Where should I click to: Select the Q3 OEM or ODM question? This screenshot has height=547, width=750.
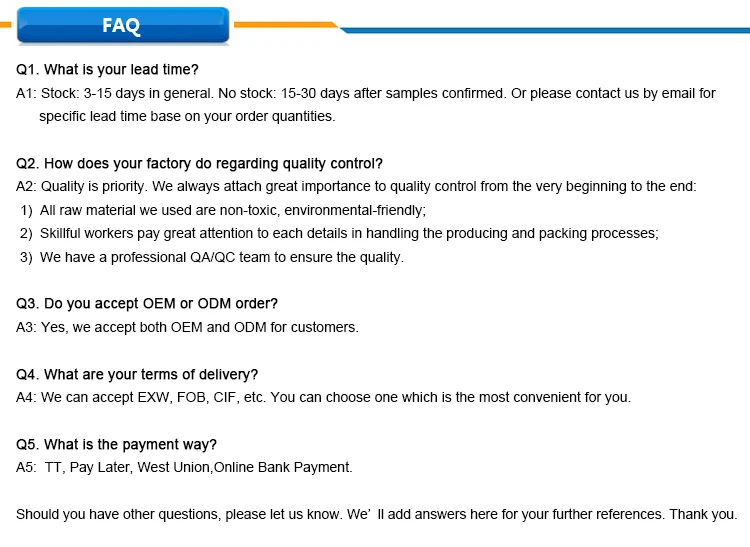coord(147,304)
